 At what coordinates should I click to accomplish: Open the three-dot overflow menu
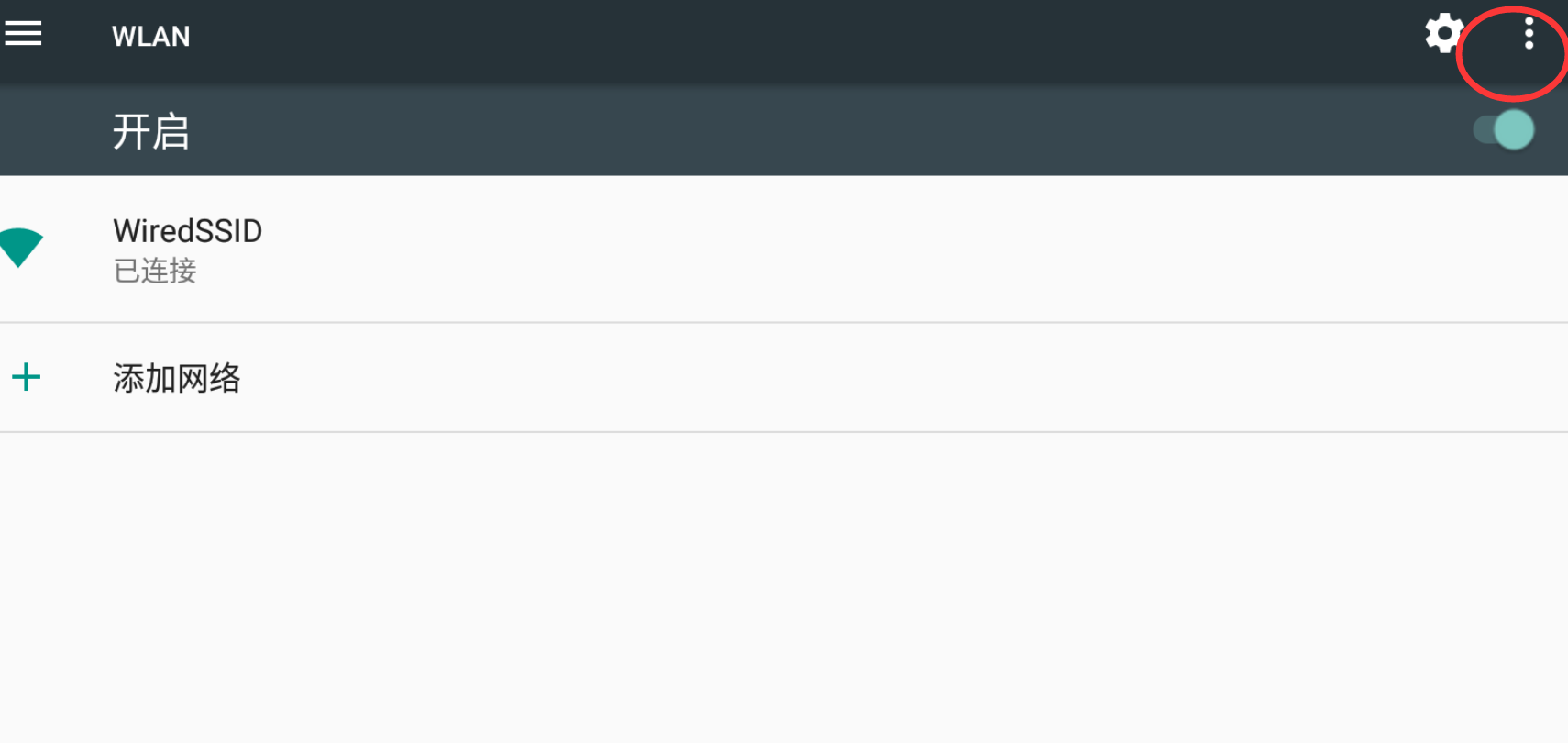(1528, 34)
